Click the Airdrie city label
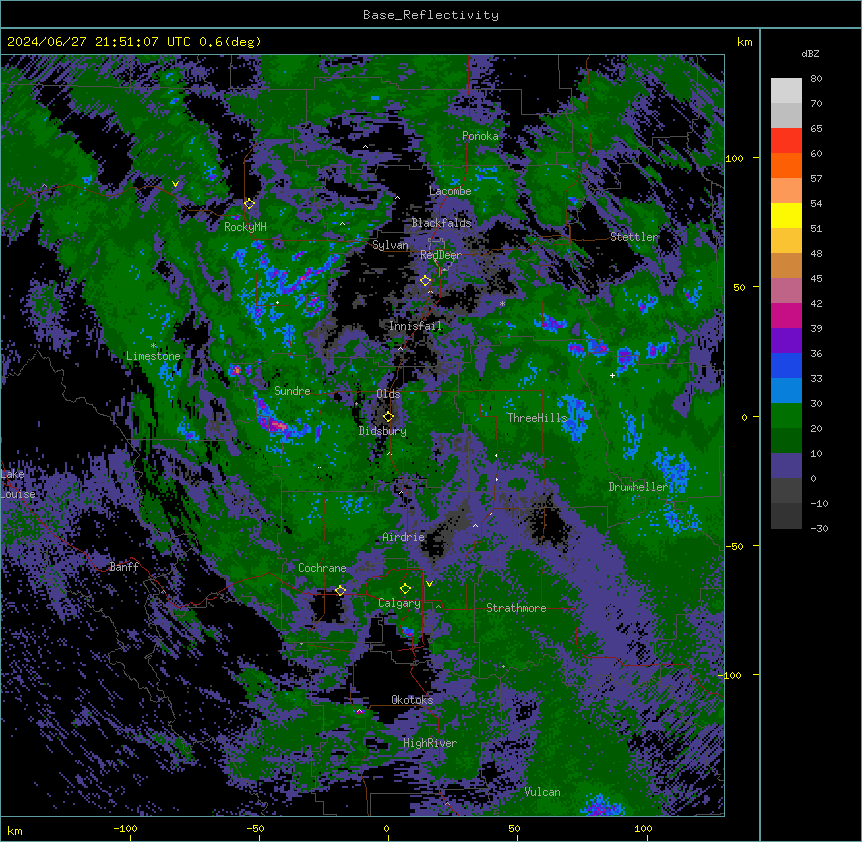This screenshot has height=842, width=862. (x=404, y=537)
